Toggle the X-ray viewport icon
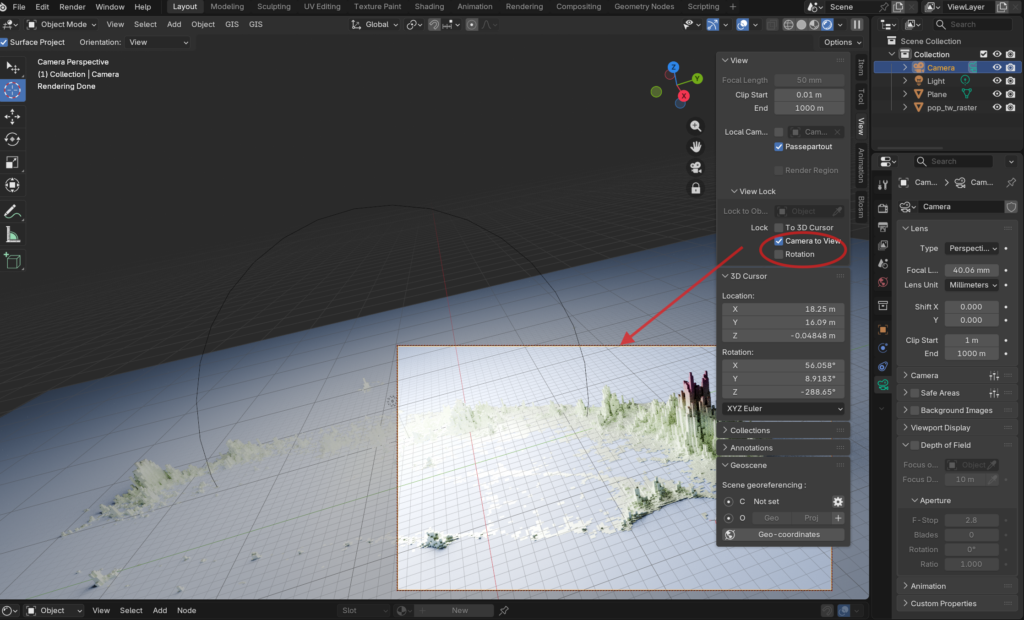The width and height of the screenshot is (1024, 620). 771,25
